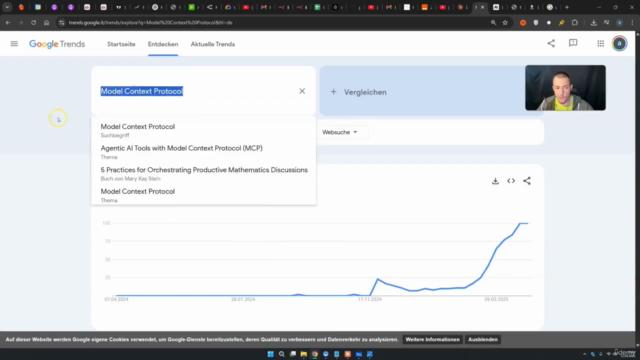Open the Google apps grid

coord(600,44)
